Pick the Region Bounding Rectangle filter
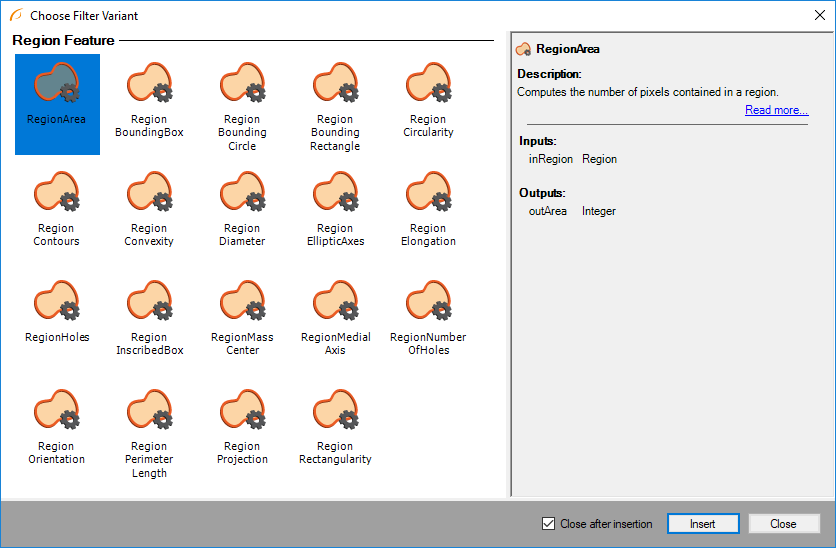836x548 pixels. pos(335,83)
